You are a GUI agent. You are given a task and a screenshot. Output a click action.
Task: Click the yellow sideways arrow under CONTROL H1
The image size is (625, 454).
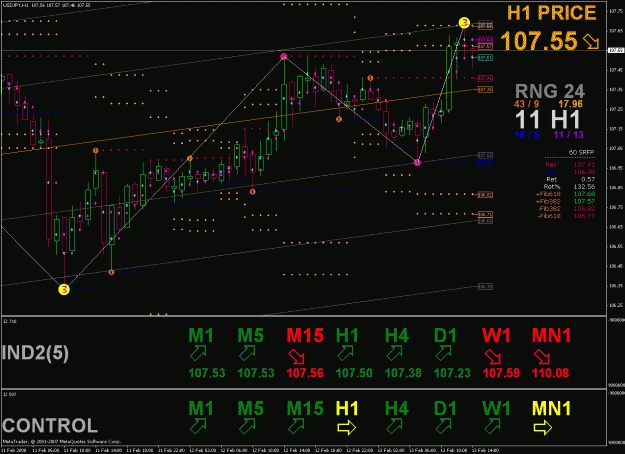346,428
